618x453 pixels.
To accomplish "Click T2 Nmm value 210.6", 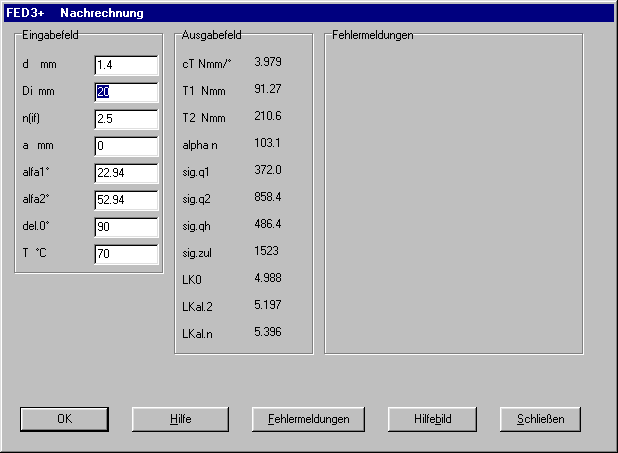I will 268,116.
